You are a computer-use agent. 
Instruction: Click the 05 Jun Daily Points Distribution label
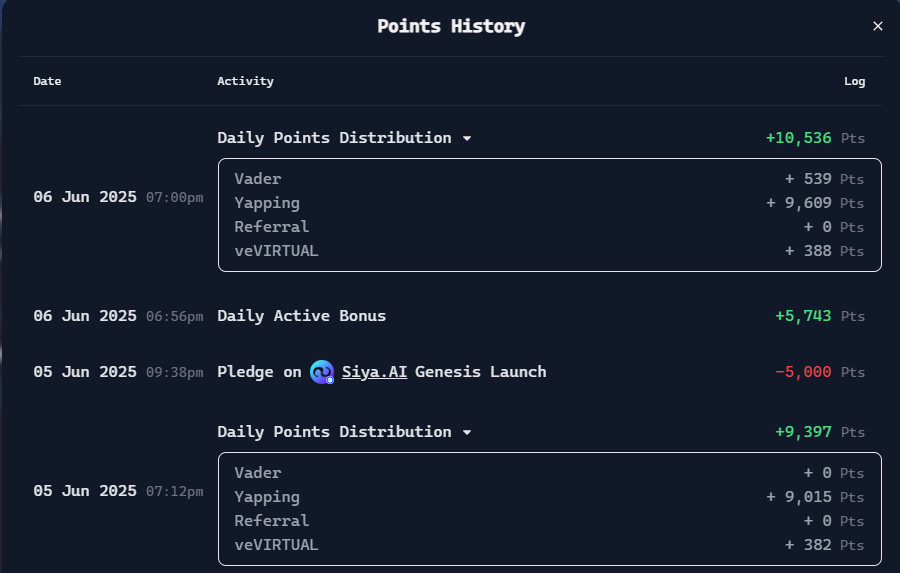[x=334, y=432]
